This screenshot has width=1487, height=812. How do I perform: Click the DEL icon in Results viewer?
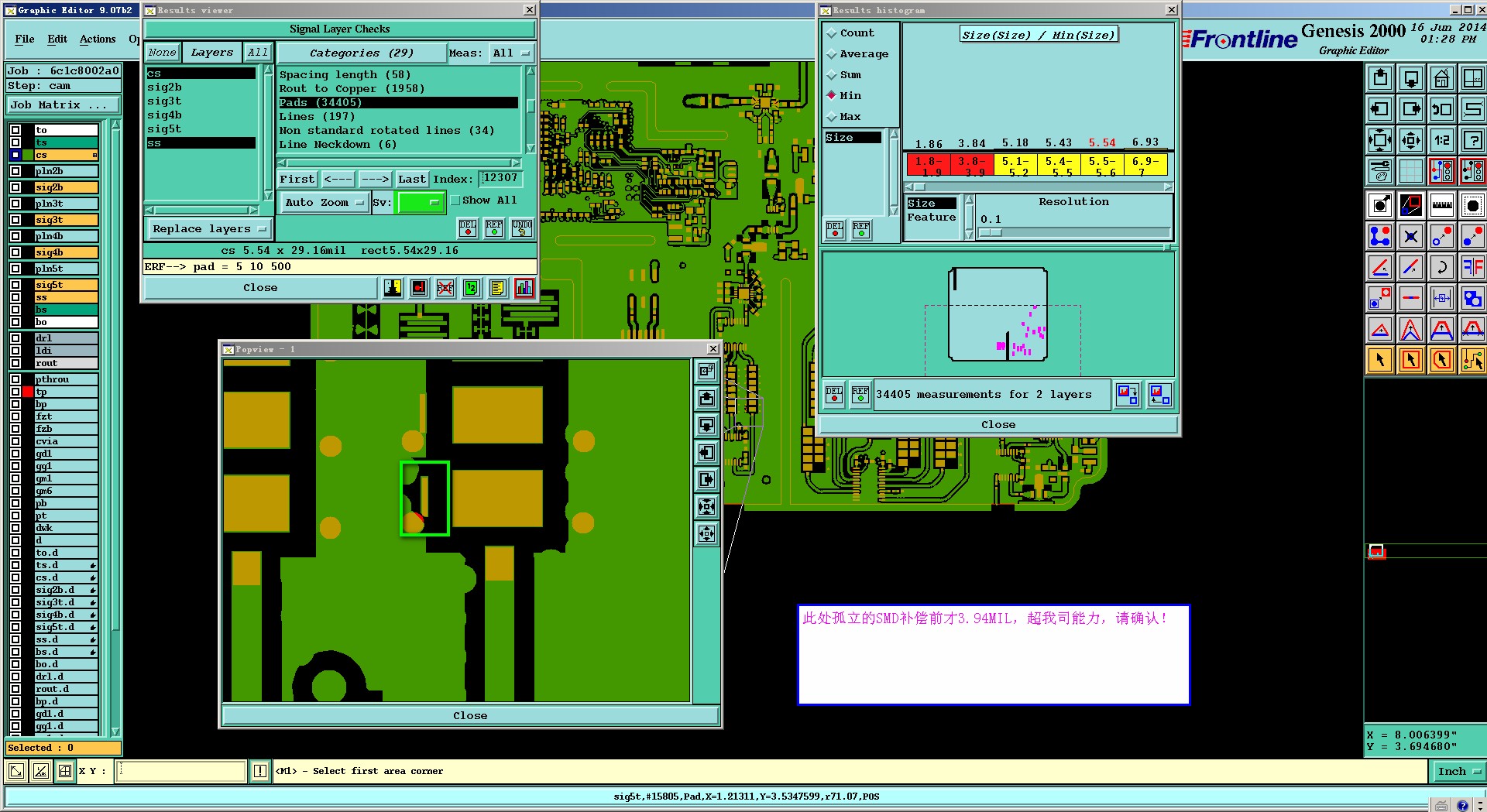pos(468,228)
